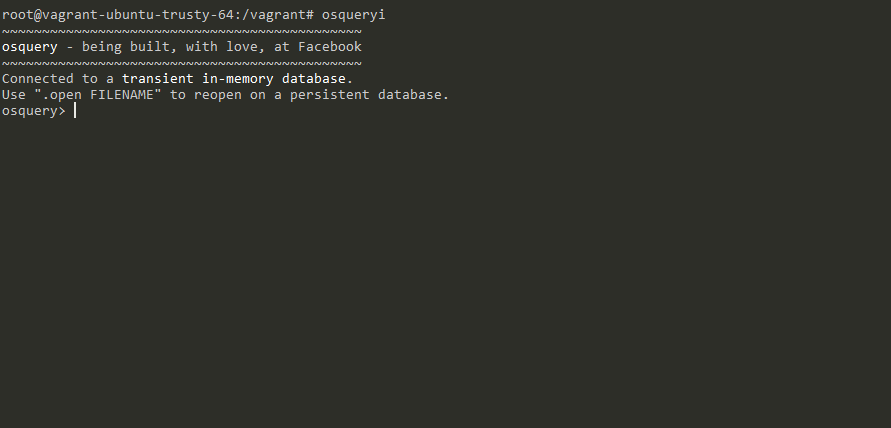Click the bold osquery word in the banner
This screenshot has height=428, width=891.
click(x=30, y=47)
